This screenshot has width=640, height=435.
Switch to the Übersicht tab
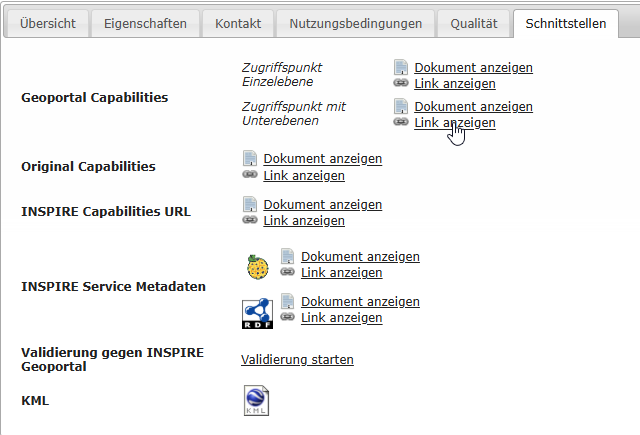click(x=46, y=24)
